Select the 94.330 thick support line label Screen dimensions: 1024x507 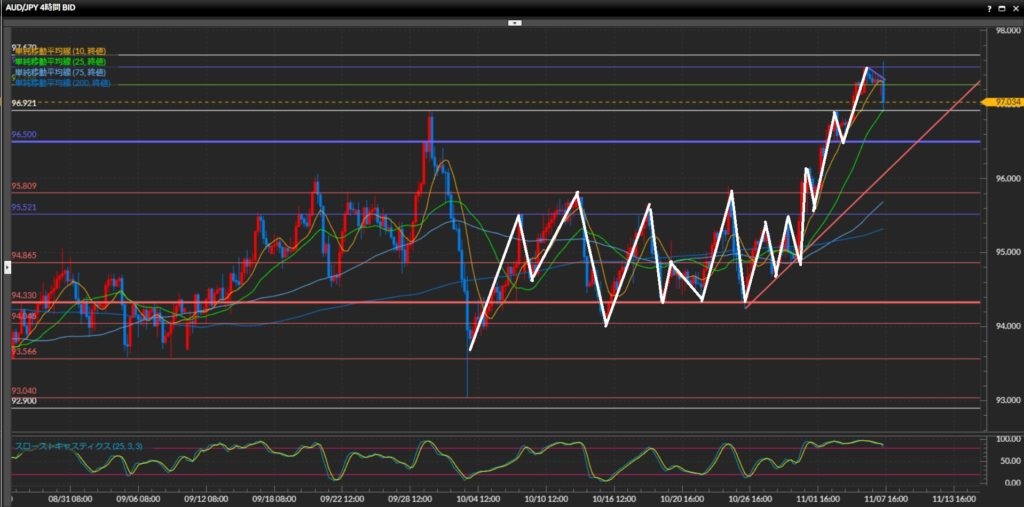click(x=24, y=295)
